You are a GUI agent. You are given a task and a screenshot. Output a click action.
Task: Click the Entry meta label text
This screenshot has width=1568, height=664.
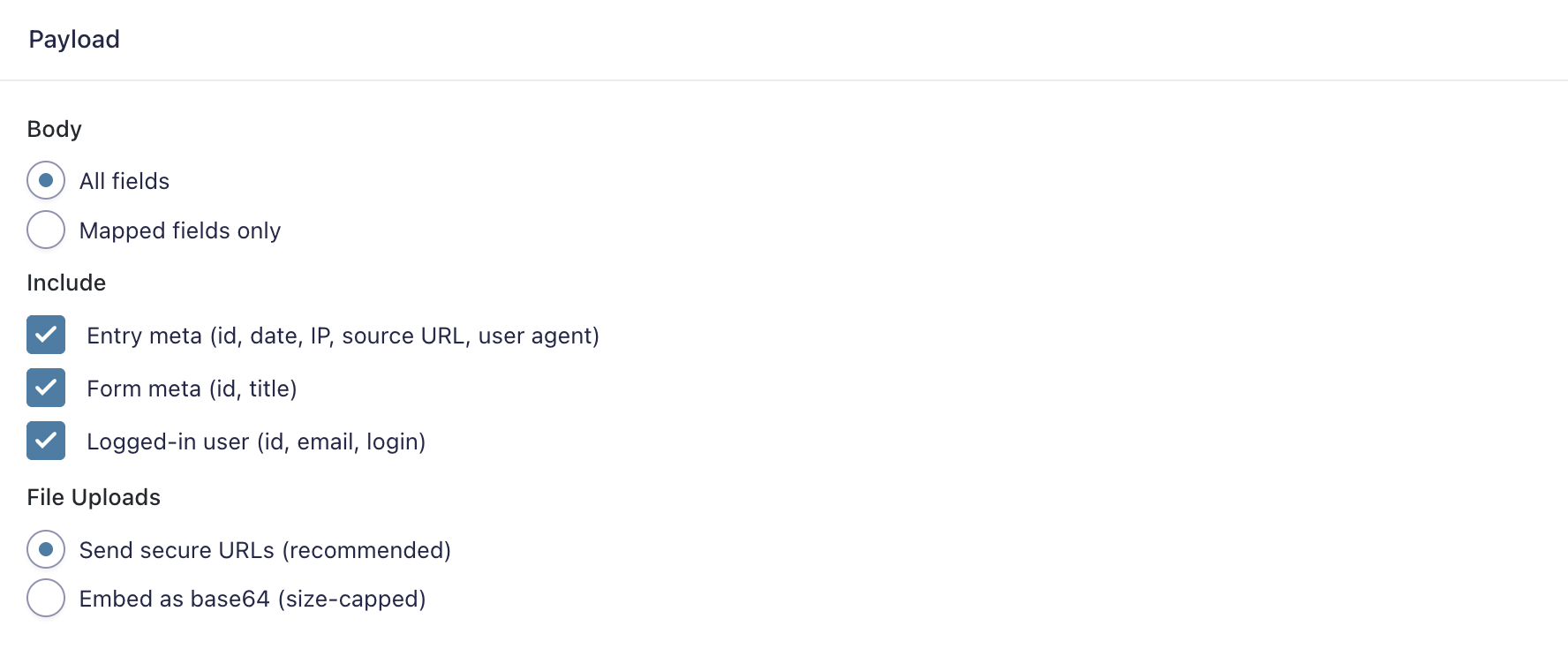(x=343, y=336)
